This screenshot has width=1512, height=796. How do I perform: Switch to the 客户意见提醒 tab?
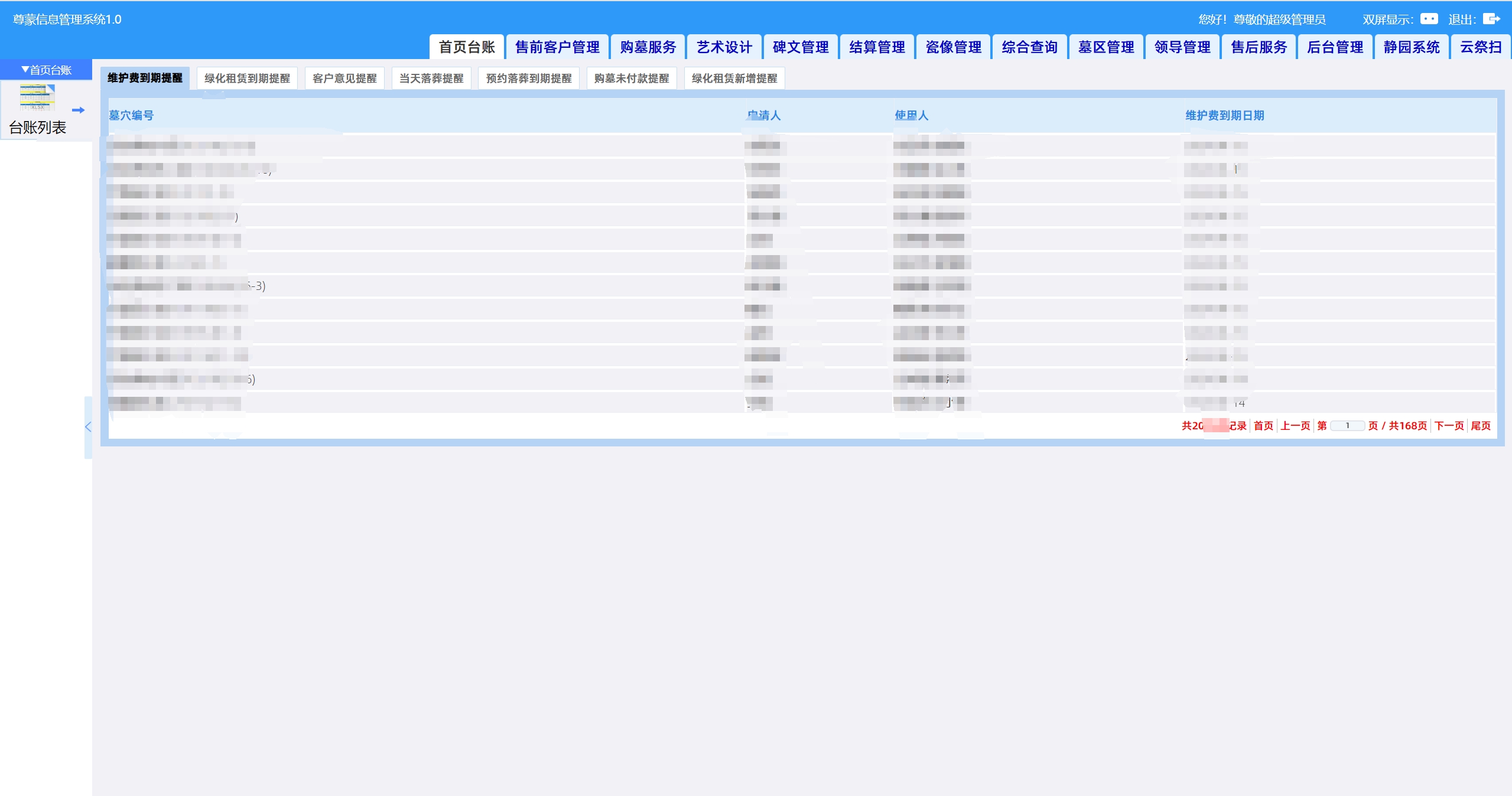pos(344,78)
